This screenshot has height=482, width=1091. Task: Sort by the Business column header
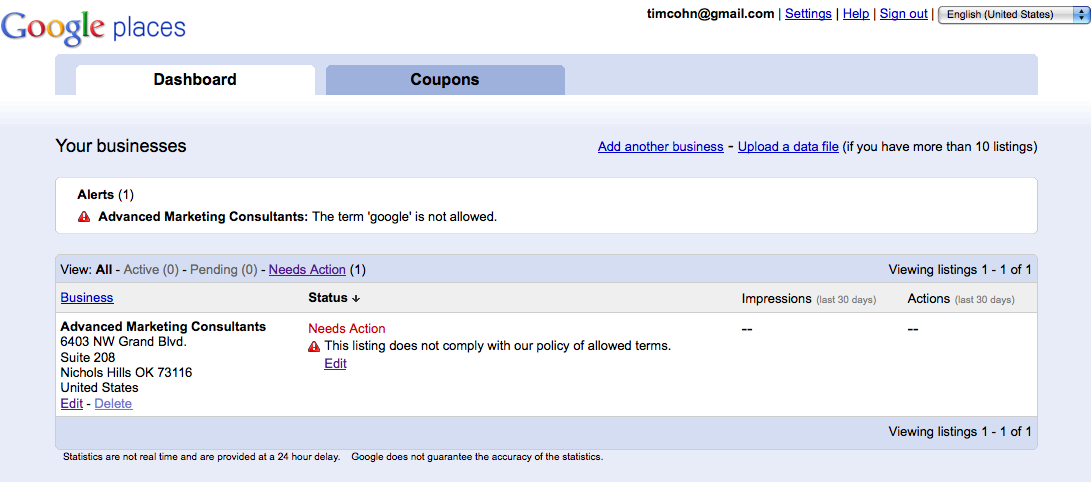point(87,298)
